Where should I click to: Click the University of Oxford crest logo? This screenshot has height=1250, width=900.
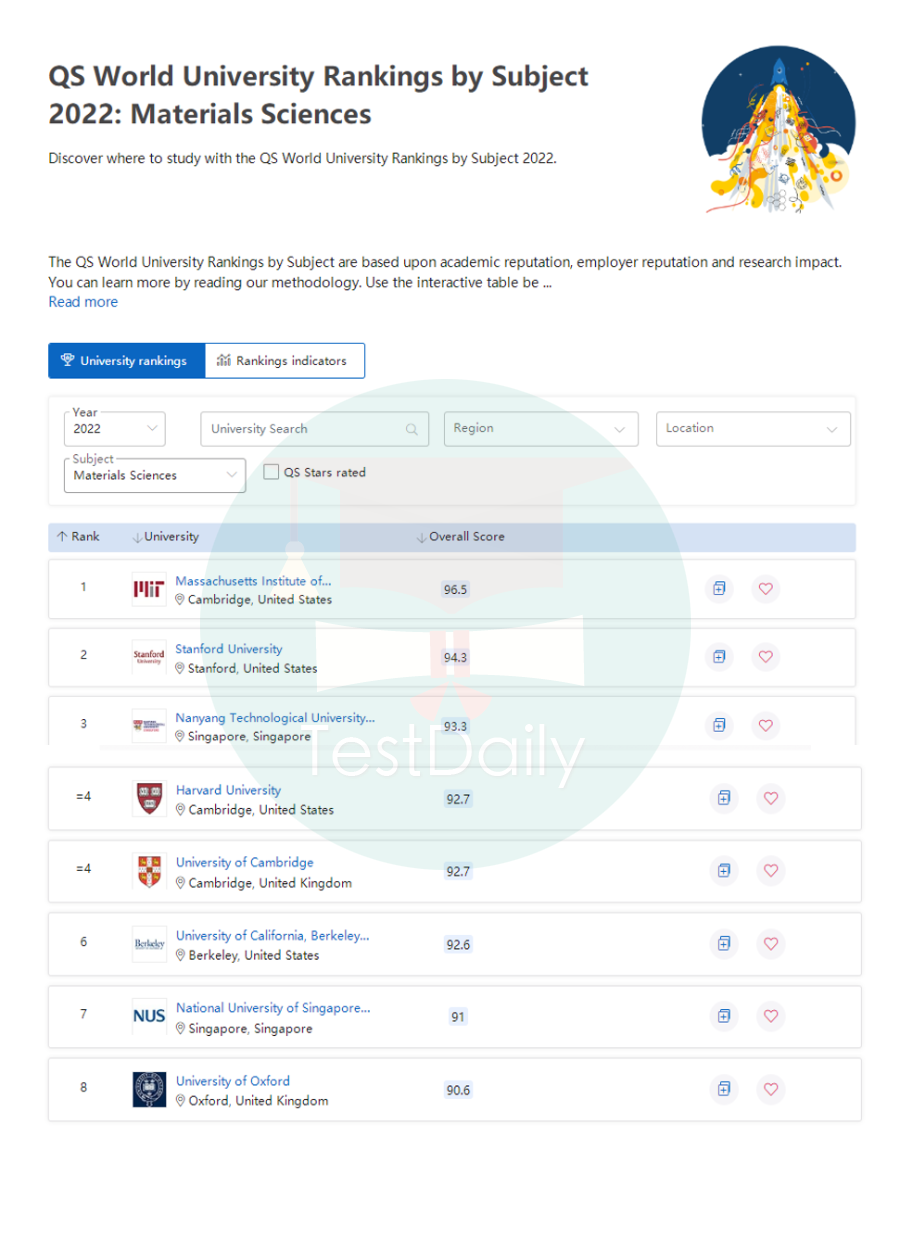point(149,1089)
